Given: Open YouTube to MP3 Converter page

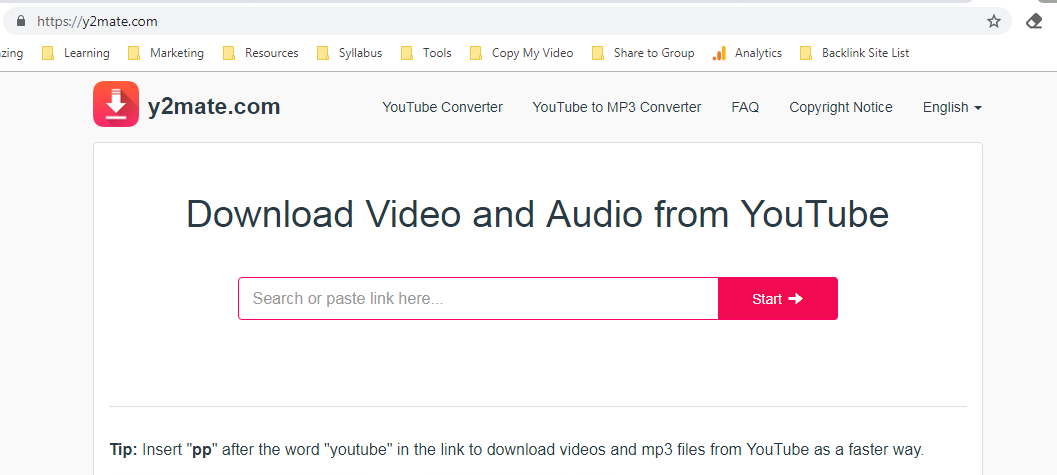Looking at the screenshot, I should coord(617,107).
